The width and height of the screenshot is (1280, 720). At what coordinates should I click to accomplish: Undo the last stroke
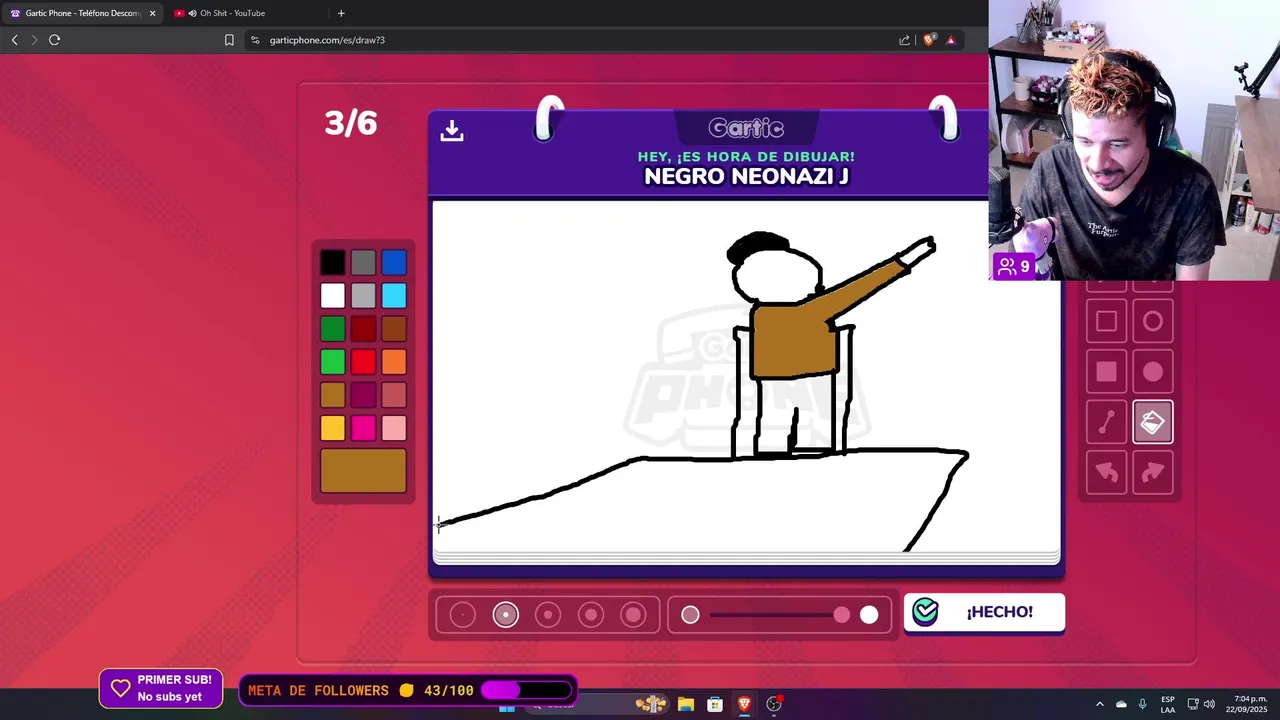(x=1106, y=473)
